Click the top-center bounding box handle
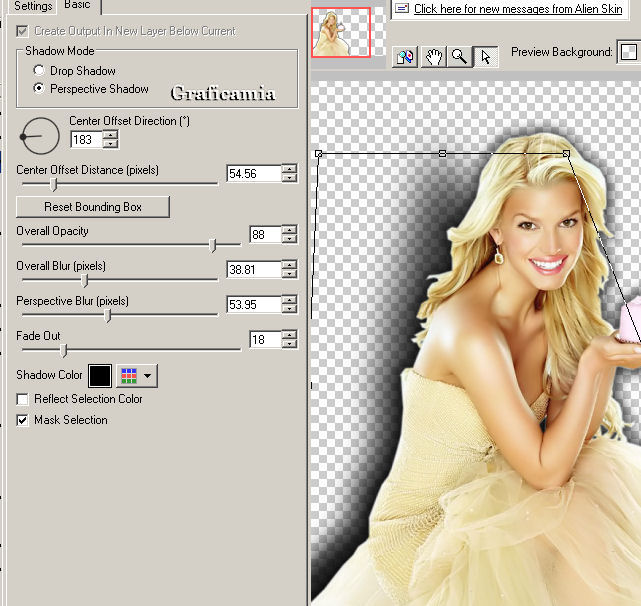The height and width of the screenshot is (606, 641). [442, 154]
